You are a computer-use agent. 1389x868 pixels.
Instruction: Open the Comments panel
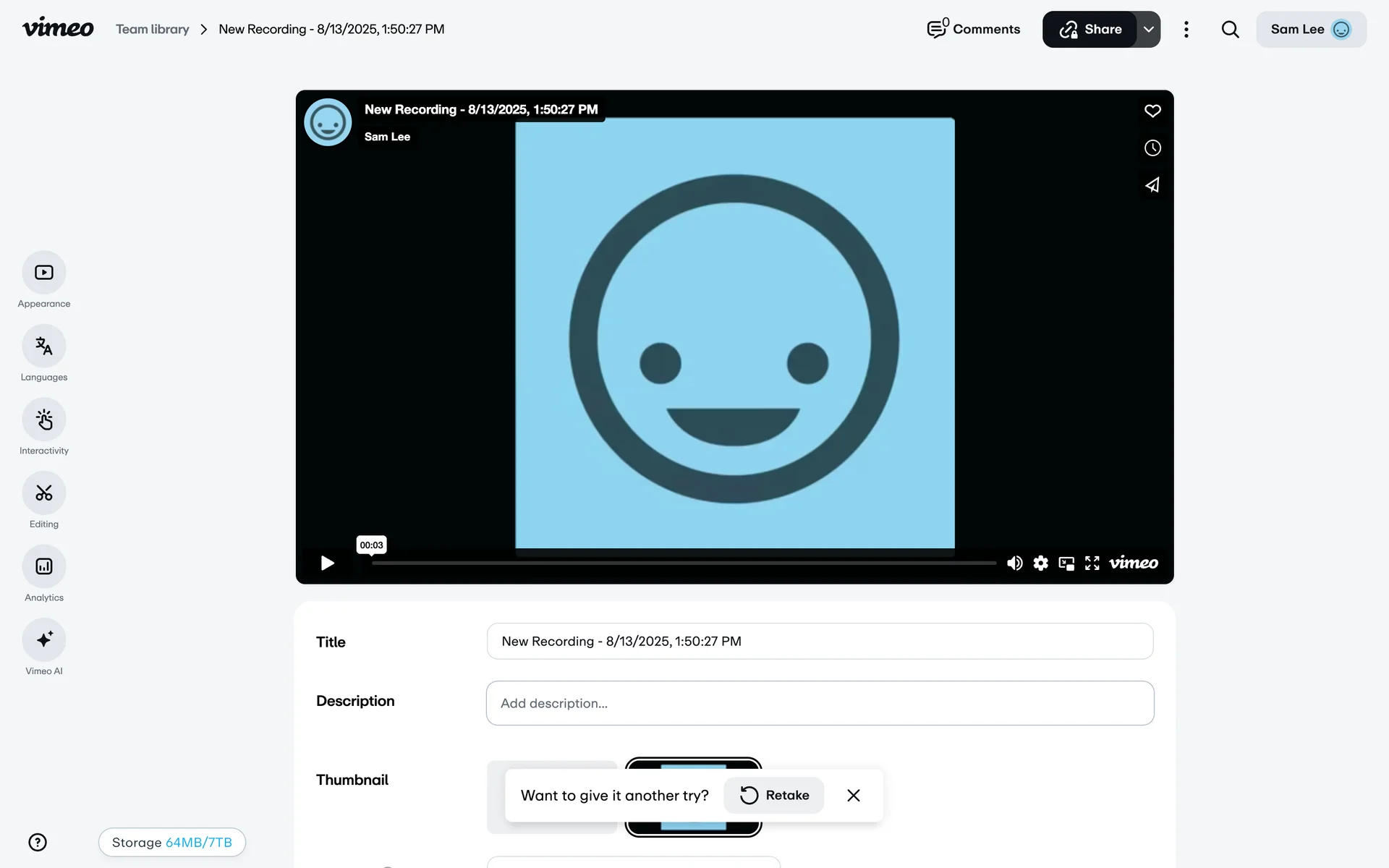click(x=974, y=30)
